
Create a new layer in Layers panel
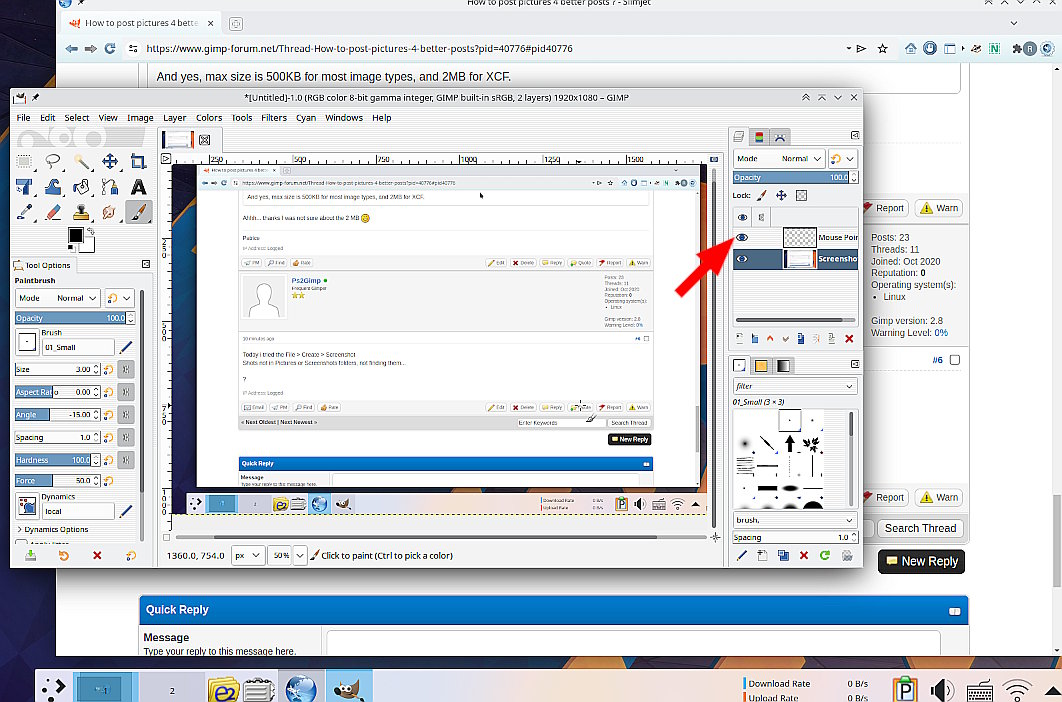point(740,338)
